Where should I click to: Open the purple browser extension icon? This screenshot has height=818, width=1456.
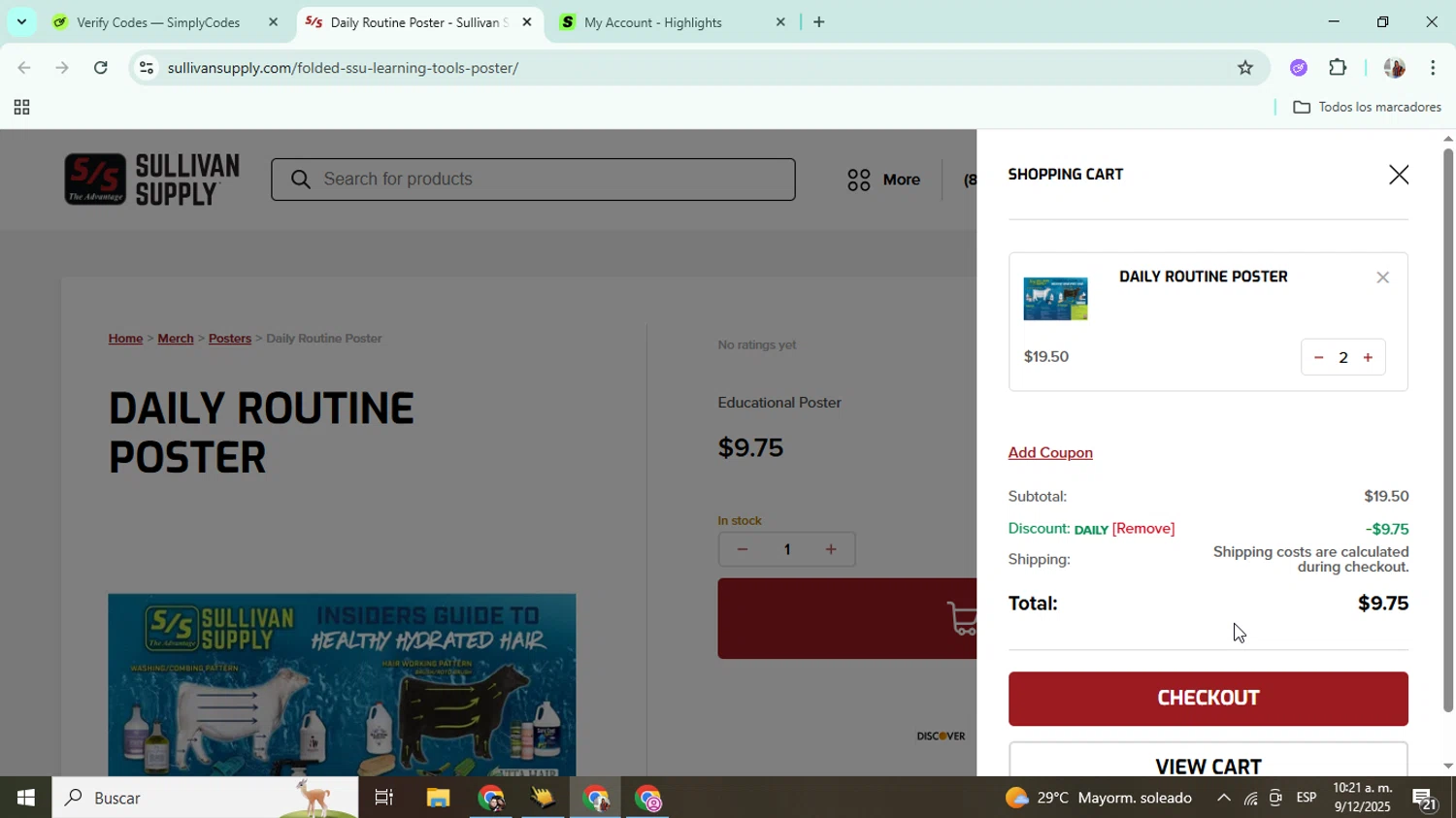click(x=1299, y=68)
